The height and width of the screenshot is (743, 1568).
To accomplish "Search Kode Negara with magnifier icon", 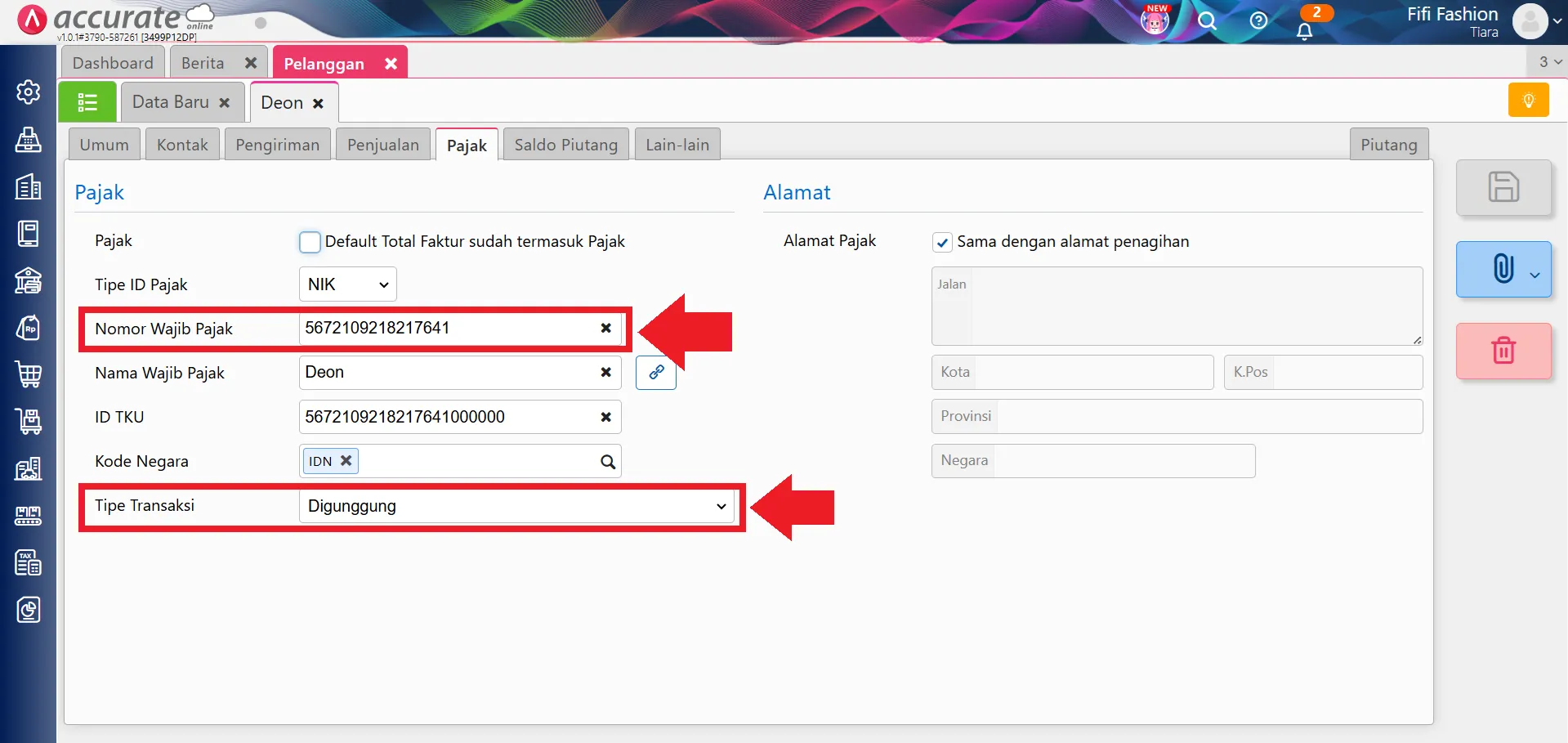I will (608, 462).
